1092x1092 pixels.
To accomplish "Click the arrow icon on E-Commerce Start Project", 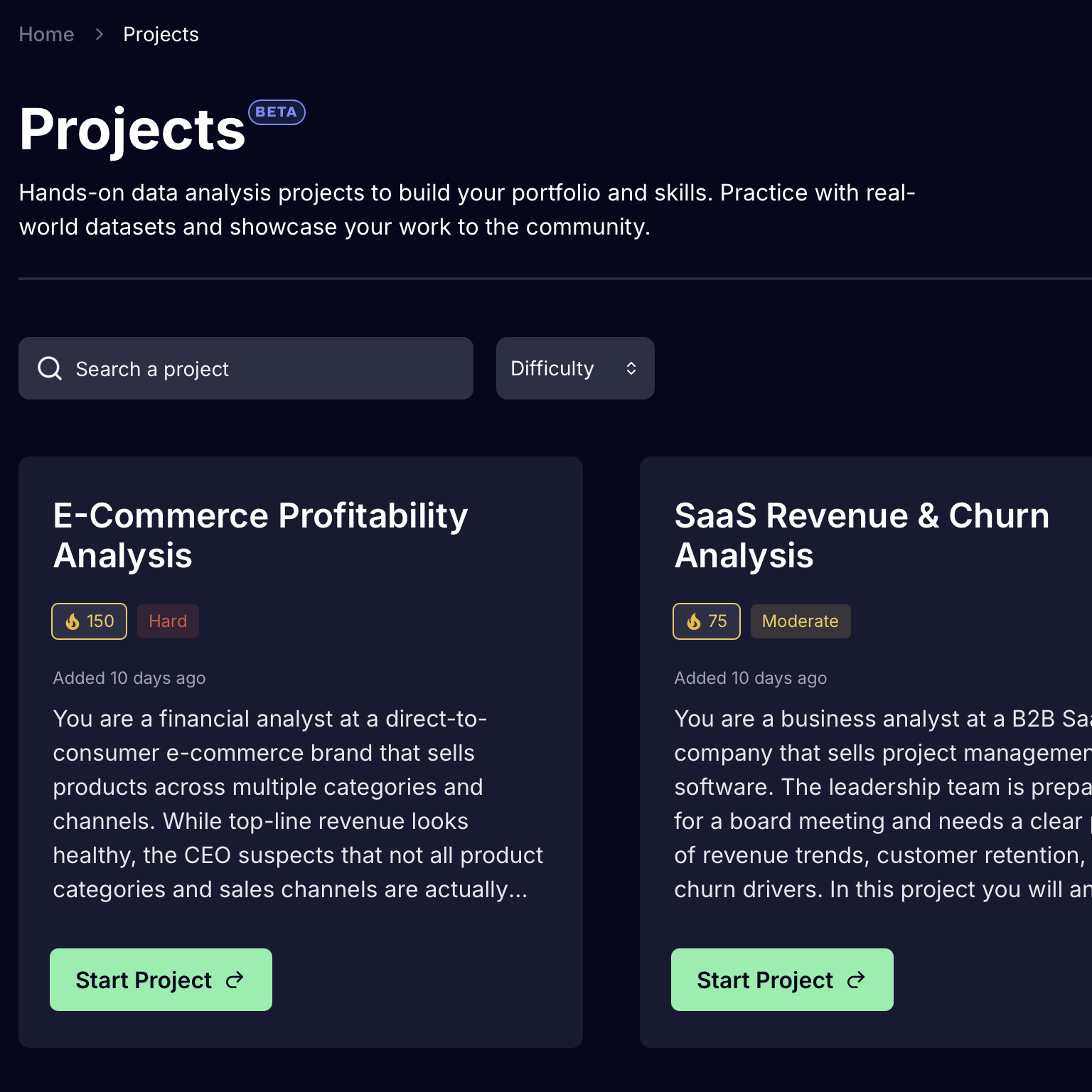I will pos(235,980).
